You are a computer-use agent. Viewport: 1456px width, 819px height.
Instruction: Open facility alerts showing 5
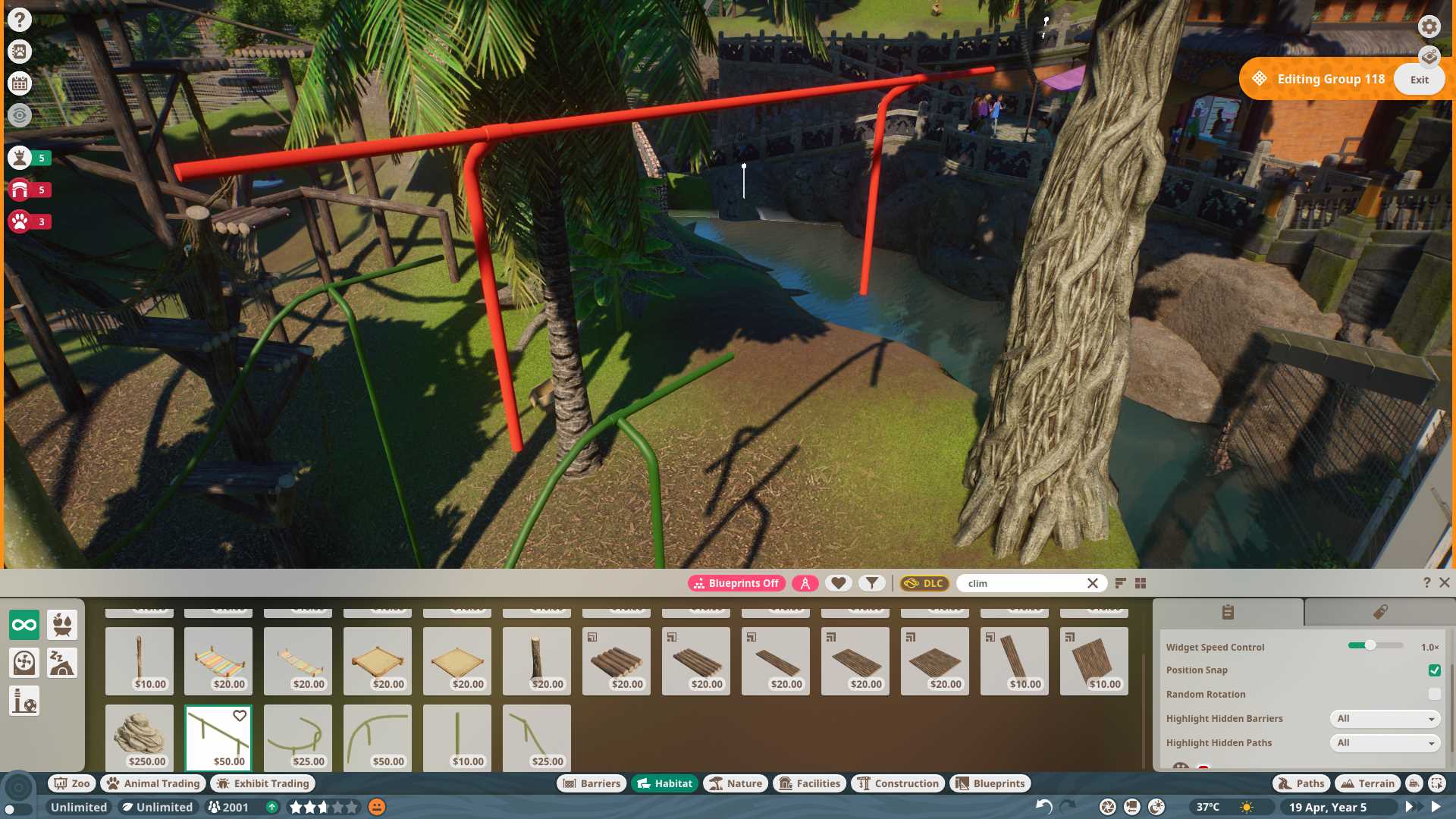pyautogui.click(x=30, y=190)
